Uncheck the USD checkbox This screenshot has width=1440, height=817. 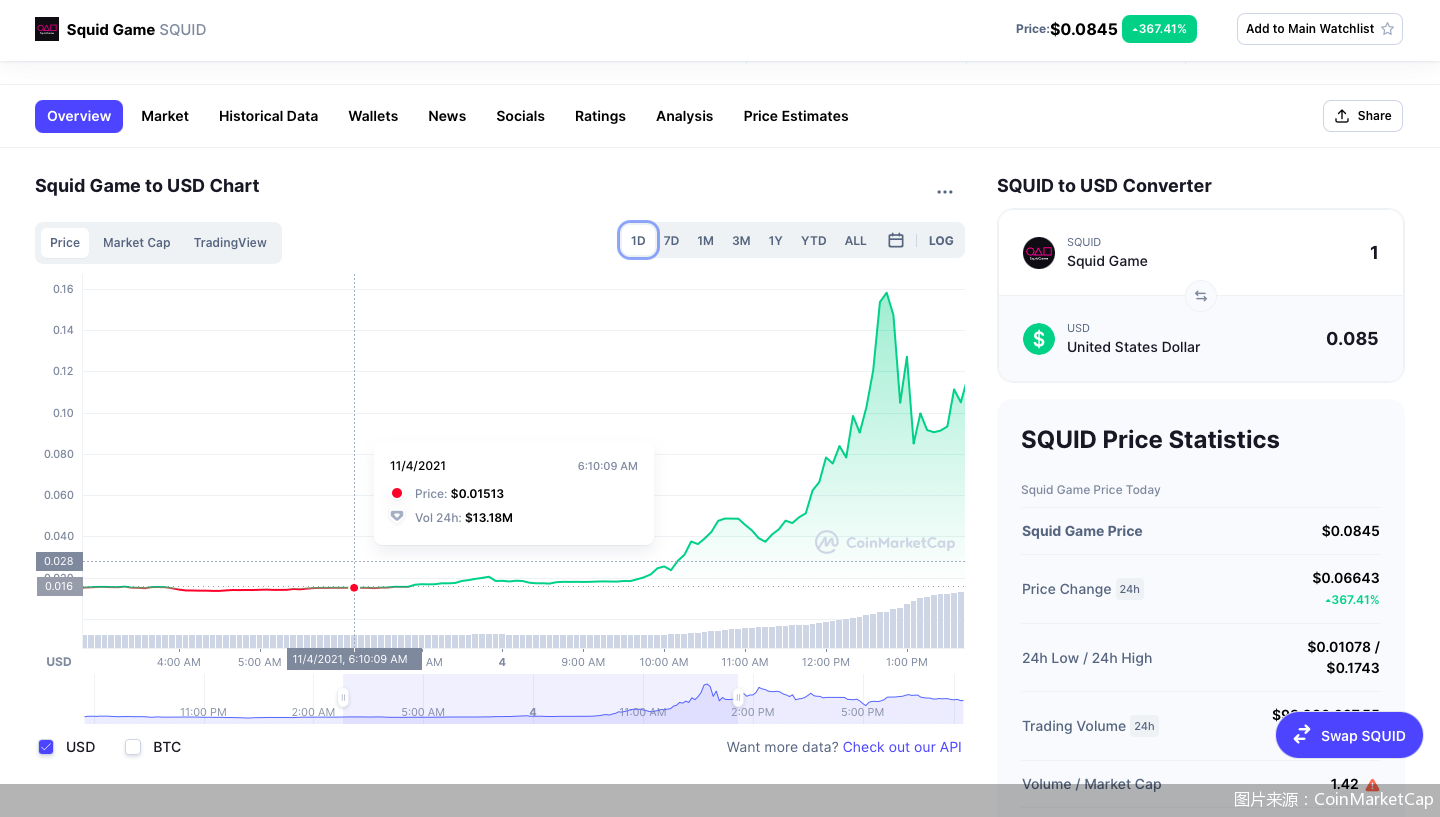pyautogui.click(x=46, y=747)
